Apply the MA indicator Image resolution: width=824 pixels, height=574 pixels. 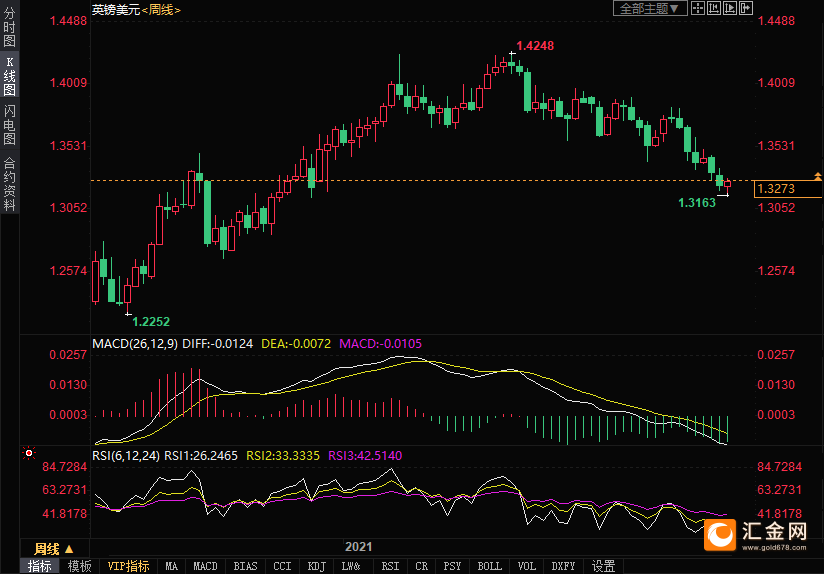coord(171,566)
